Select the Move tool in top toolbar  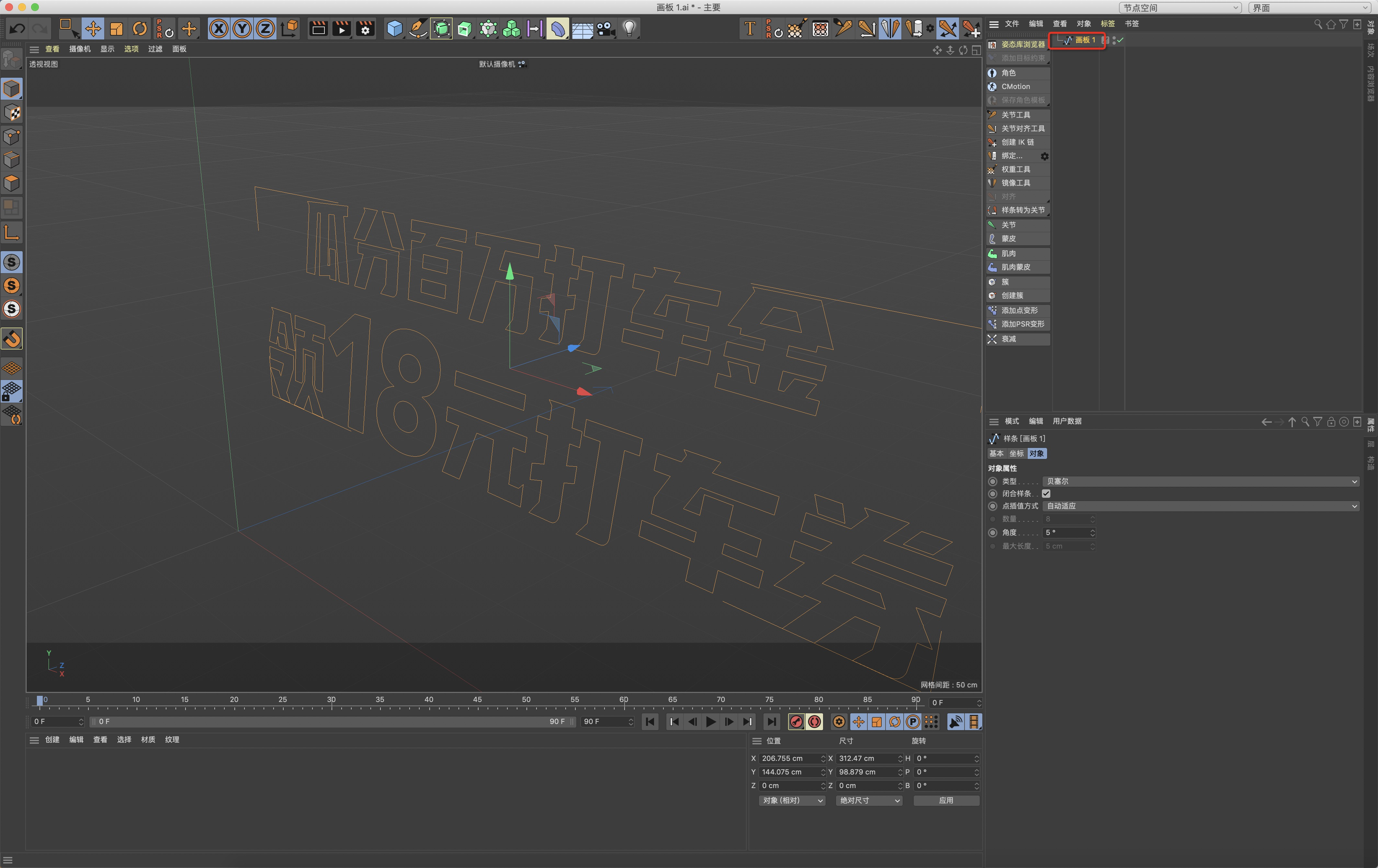pyautogui.click(x=93, y=28)
